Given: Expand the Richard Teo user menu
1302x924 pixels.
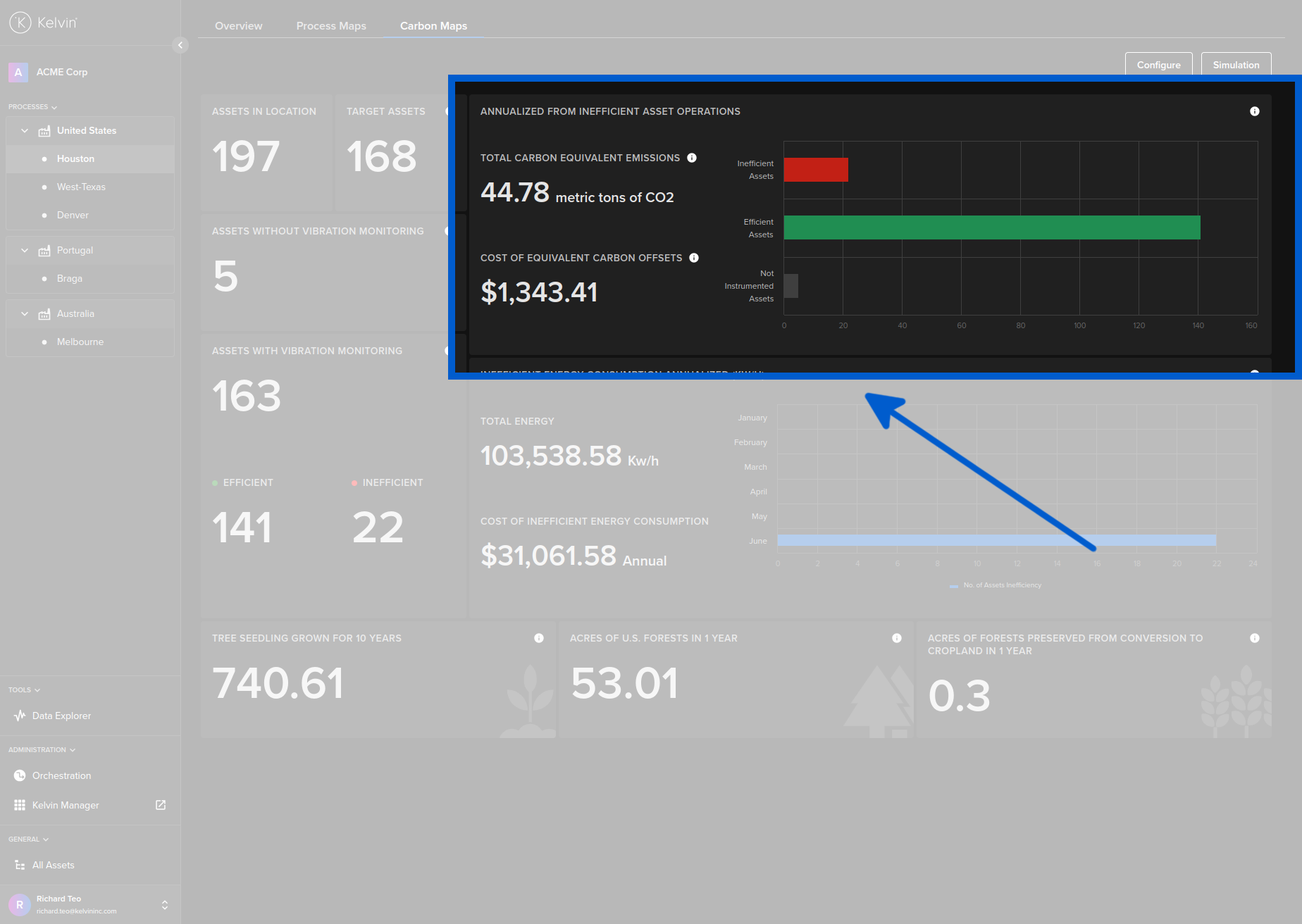Looking at the screenshot, I should [x=165, y=905].
